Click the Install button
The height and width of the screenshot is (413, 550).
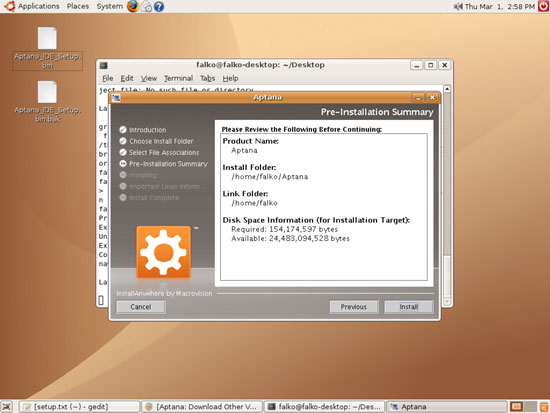pos(409,307)
